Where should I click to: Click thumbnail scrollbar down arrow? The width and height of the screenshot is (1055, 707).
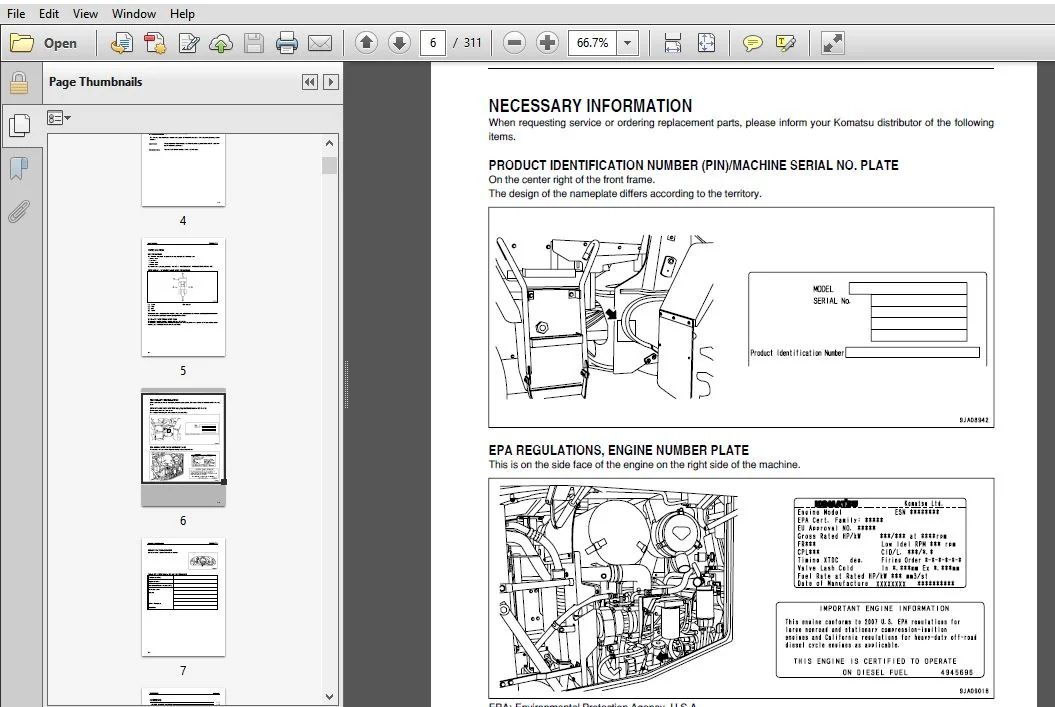[x=329, y=697]
